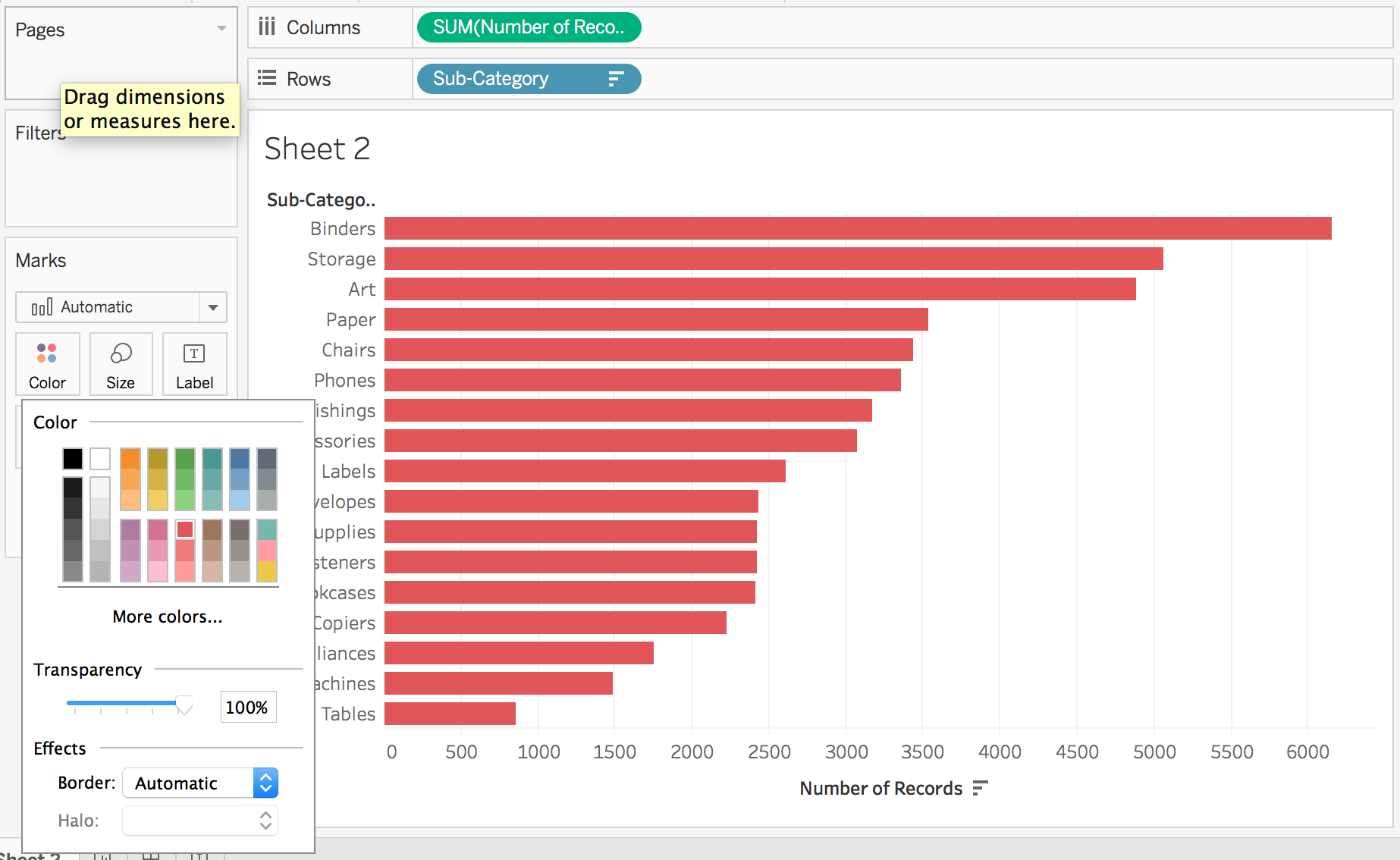Open the Automatic mark type dropdown
Screen dimensions: 1400x860
pyautogui.click(x=212, y=307)
